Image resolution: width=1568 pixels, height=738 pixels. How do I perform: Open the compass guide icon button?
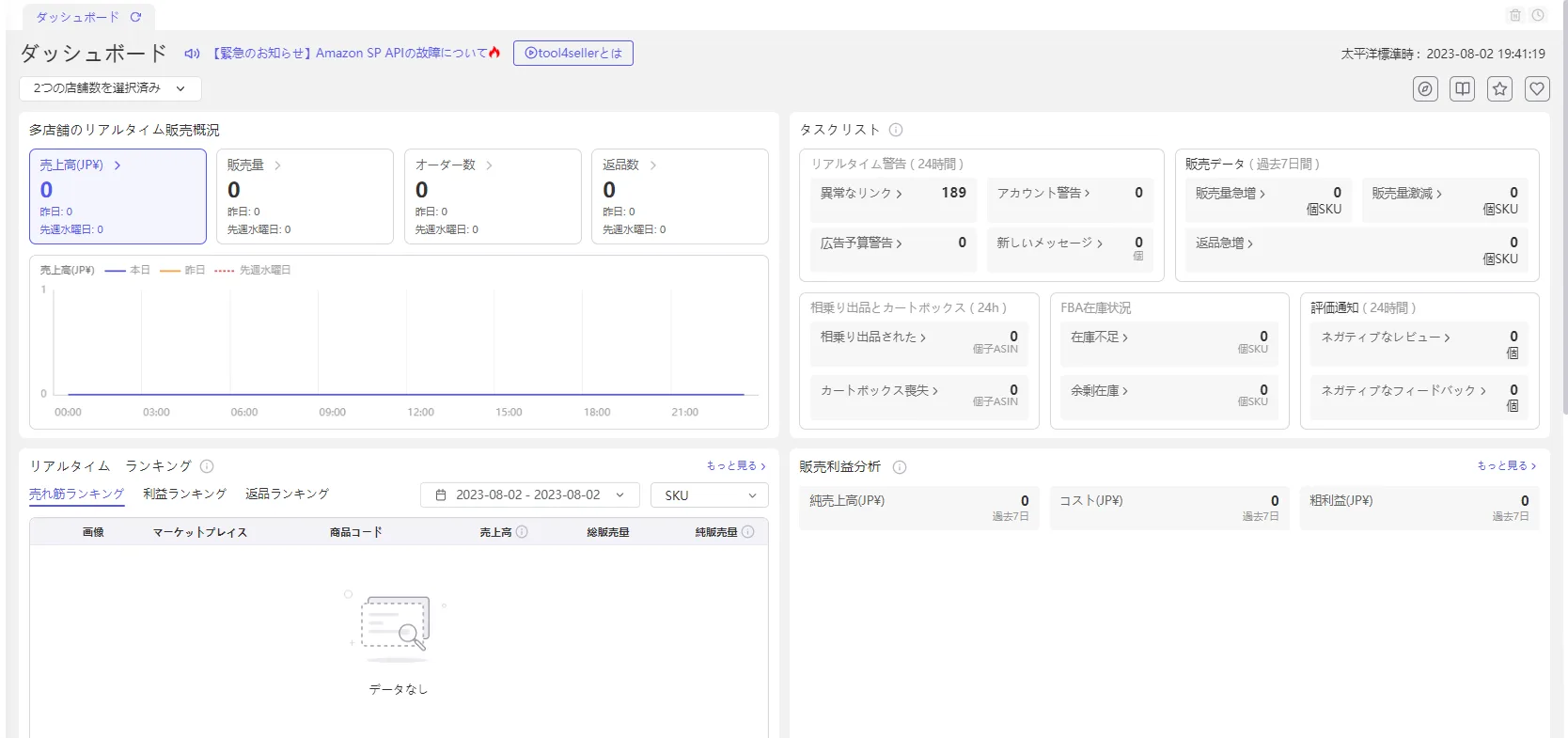pyautogui.click(x=1425, y=89)
